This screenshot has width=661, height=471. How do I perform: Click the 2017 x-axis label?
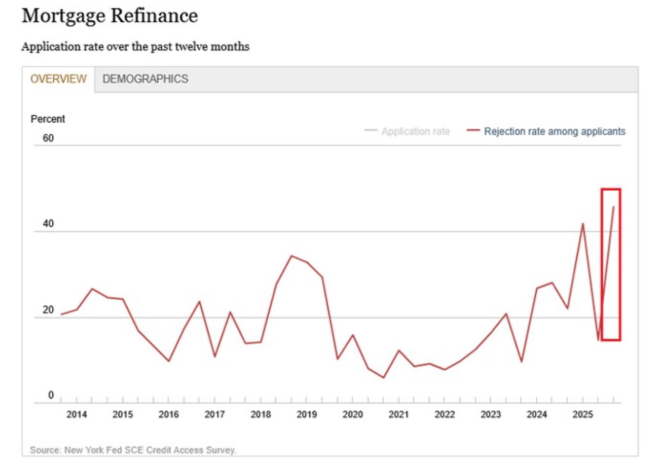pyautogui.click(x=214, y=414)
